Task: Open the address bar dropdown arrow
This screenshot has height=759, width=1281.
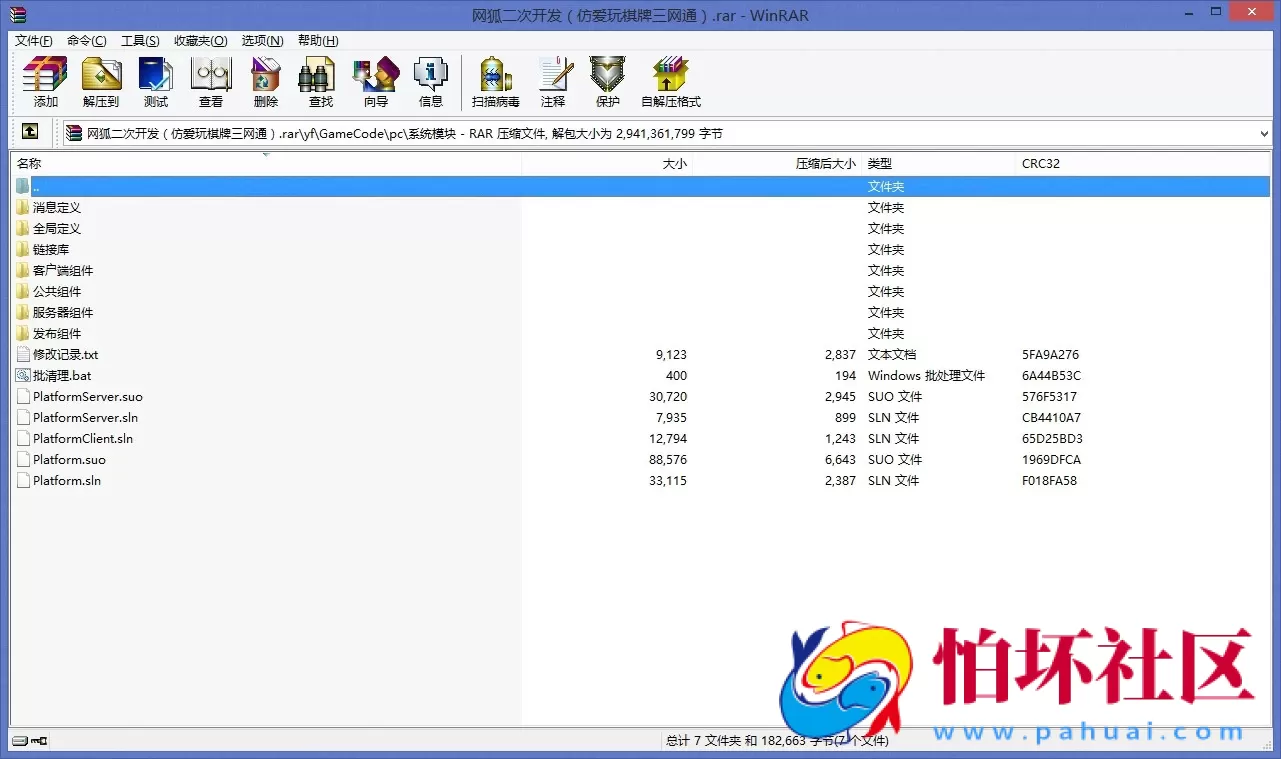Action: [1266, 132]
